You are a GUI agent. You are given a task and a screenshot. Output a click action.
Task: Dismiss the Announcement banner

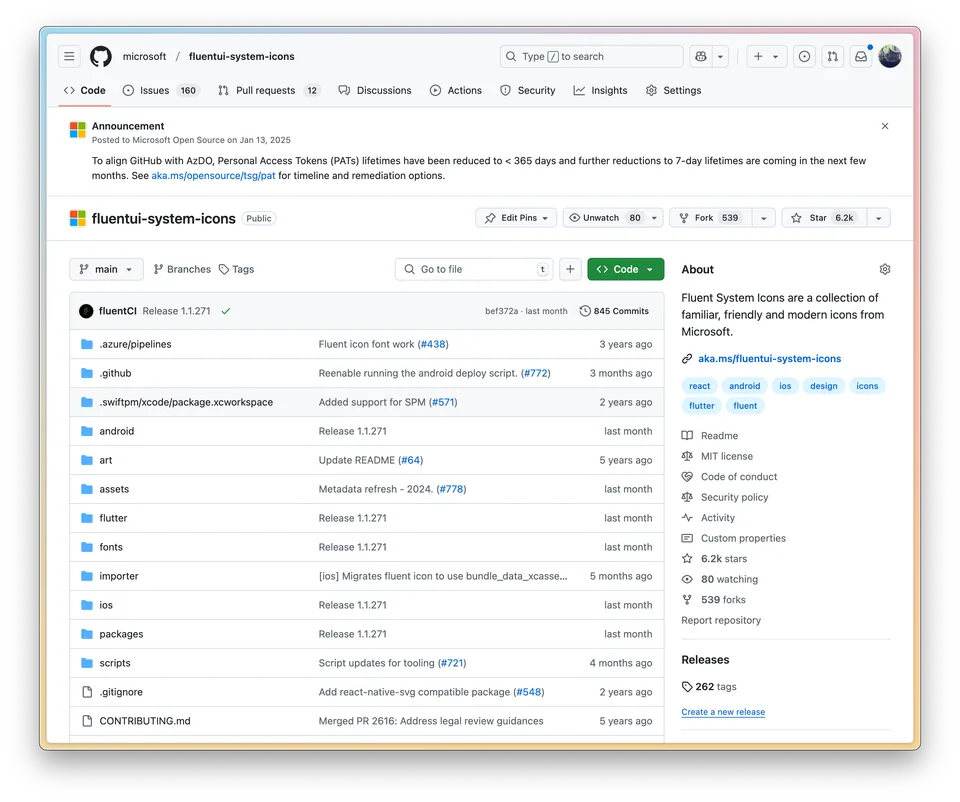click(x=885, y=126)
